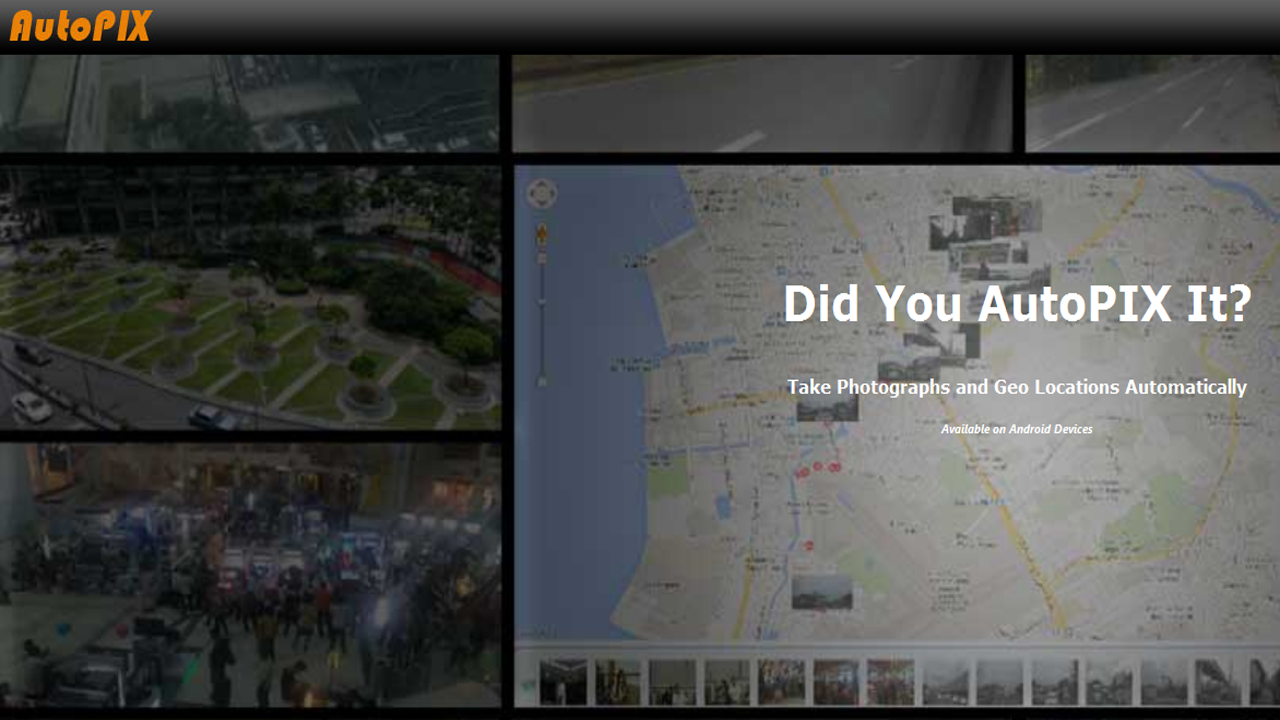Viewport: 1280px width, 720px height.
Task: Click the map zoom-out button below slider
Action: coord(542,380)
